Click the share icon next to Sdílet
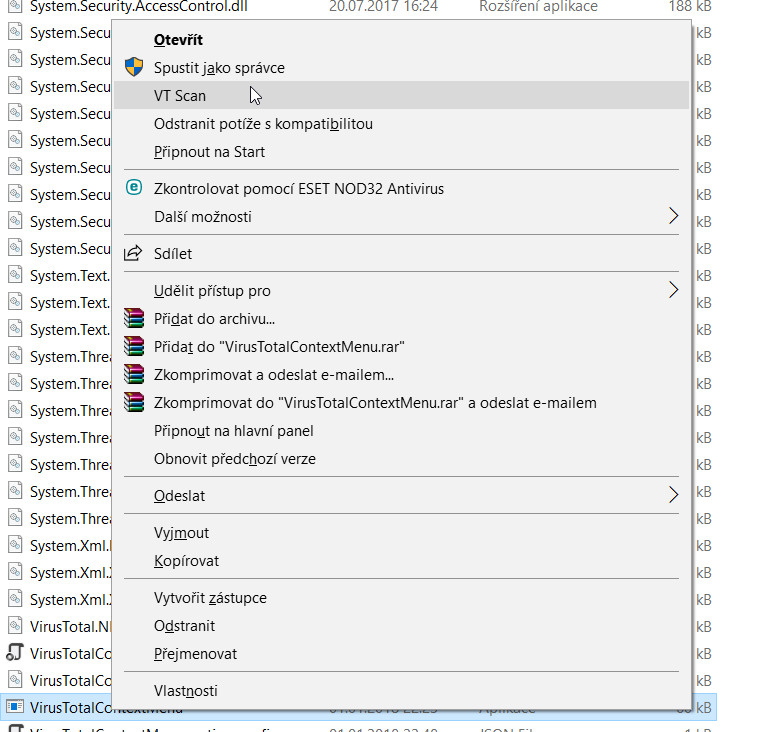Viewport: 778px width, 732px height. (x=133, y=253)
